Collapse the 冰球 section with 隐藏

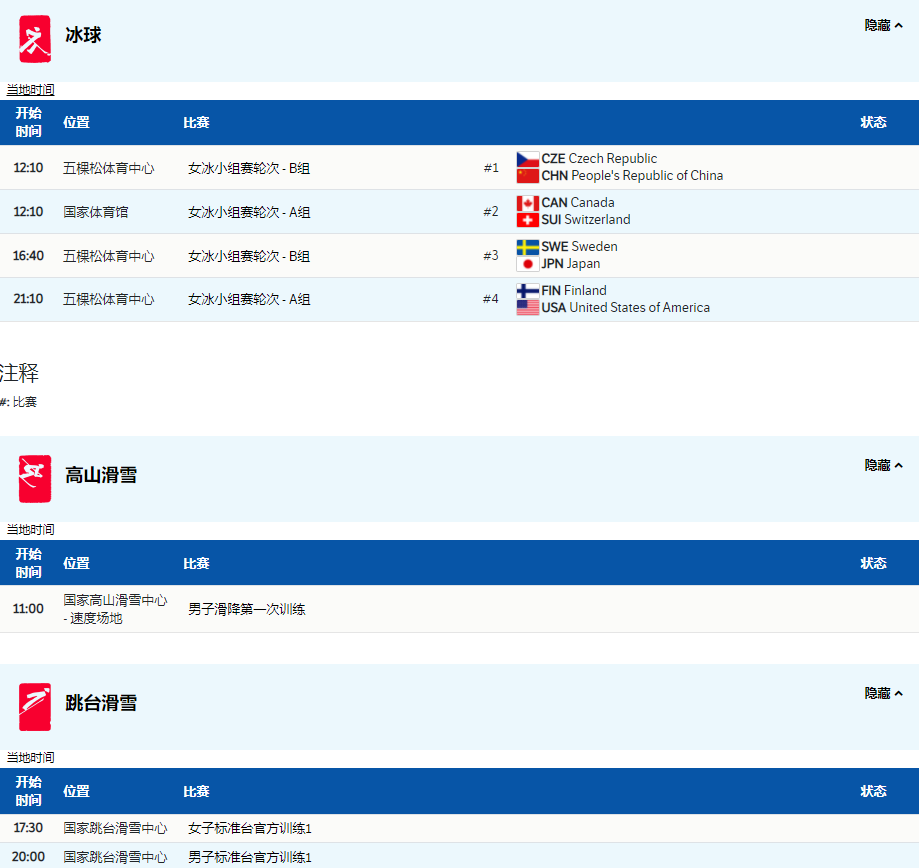(883, 26)
